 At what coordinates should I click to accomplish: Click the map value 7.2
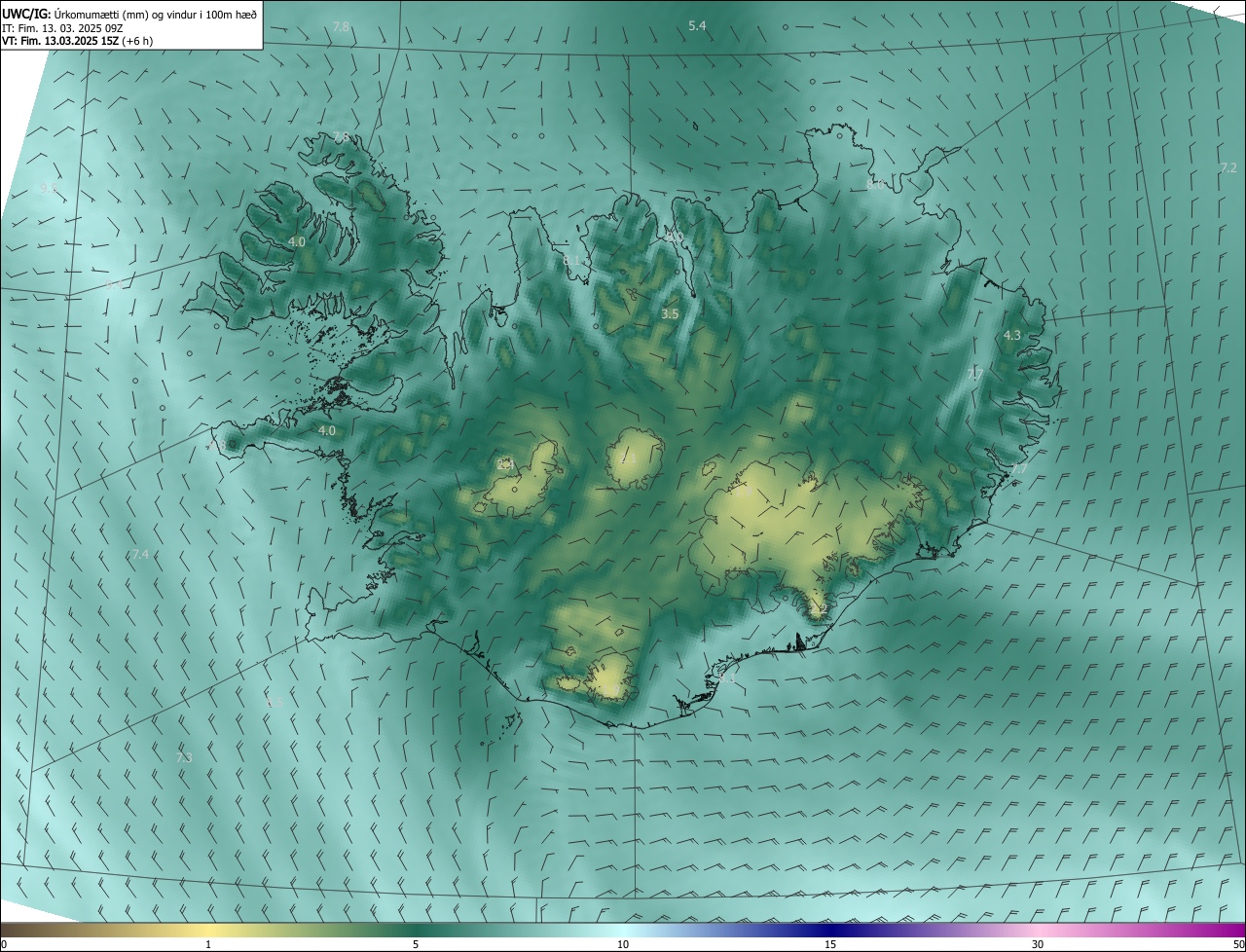1228,167
